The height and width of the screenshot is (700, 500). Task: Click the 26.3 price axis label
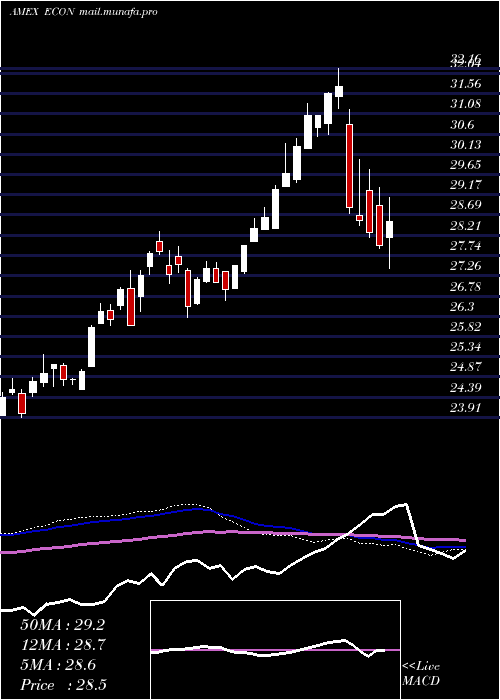[x=462, y=306]
